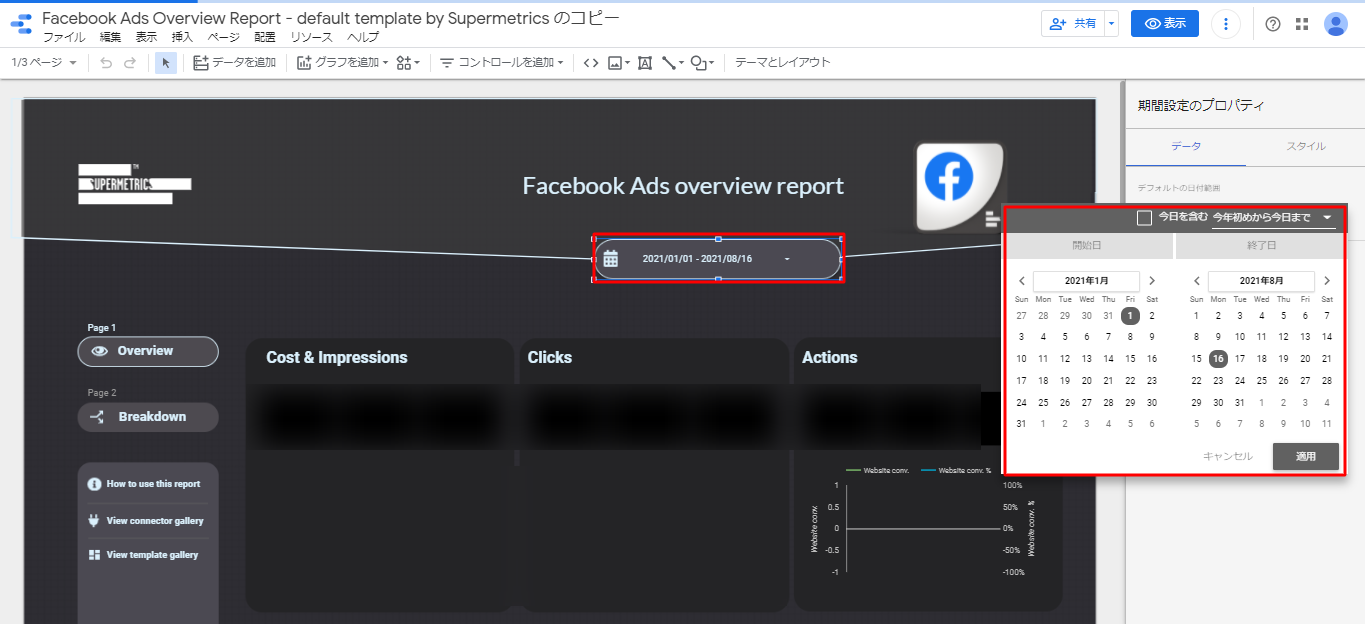Click the 共有 share button

click(1072, 24)
